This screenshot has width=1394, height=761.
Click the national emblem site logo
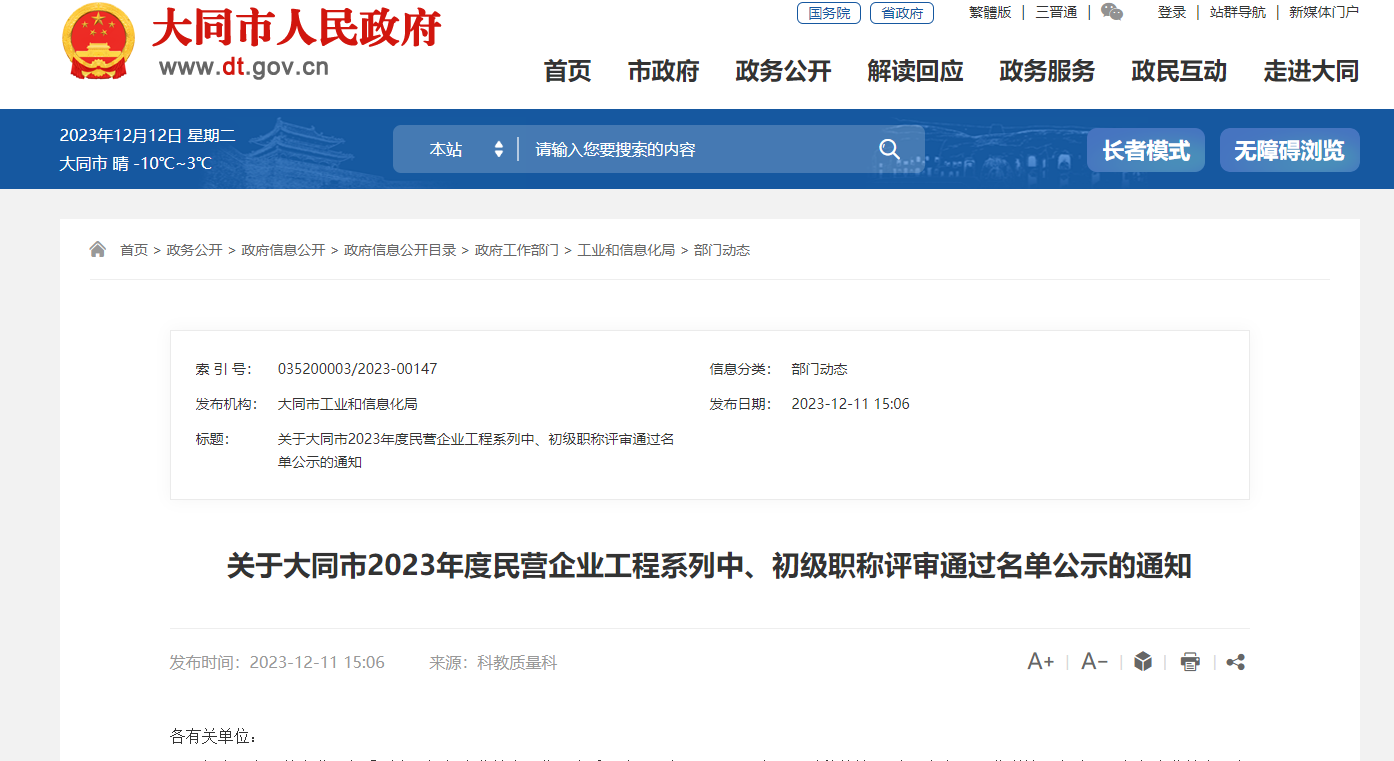(98, 42)
